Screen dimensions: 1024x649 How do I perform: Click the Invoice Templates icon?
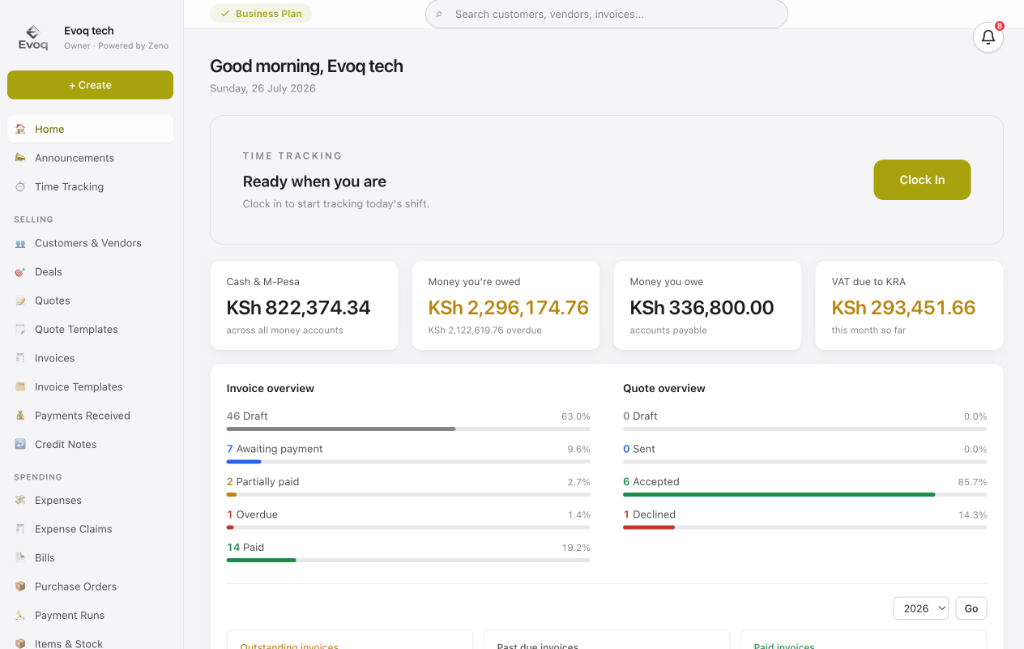(20, 387)
